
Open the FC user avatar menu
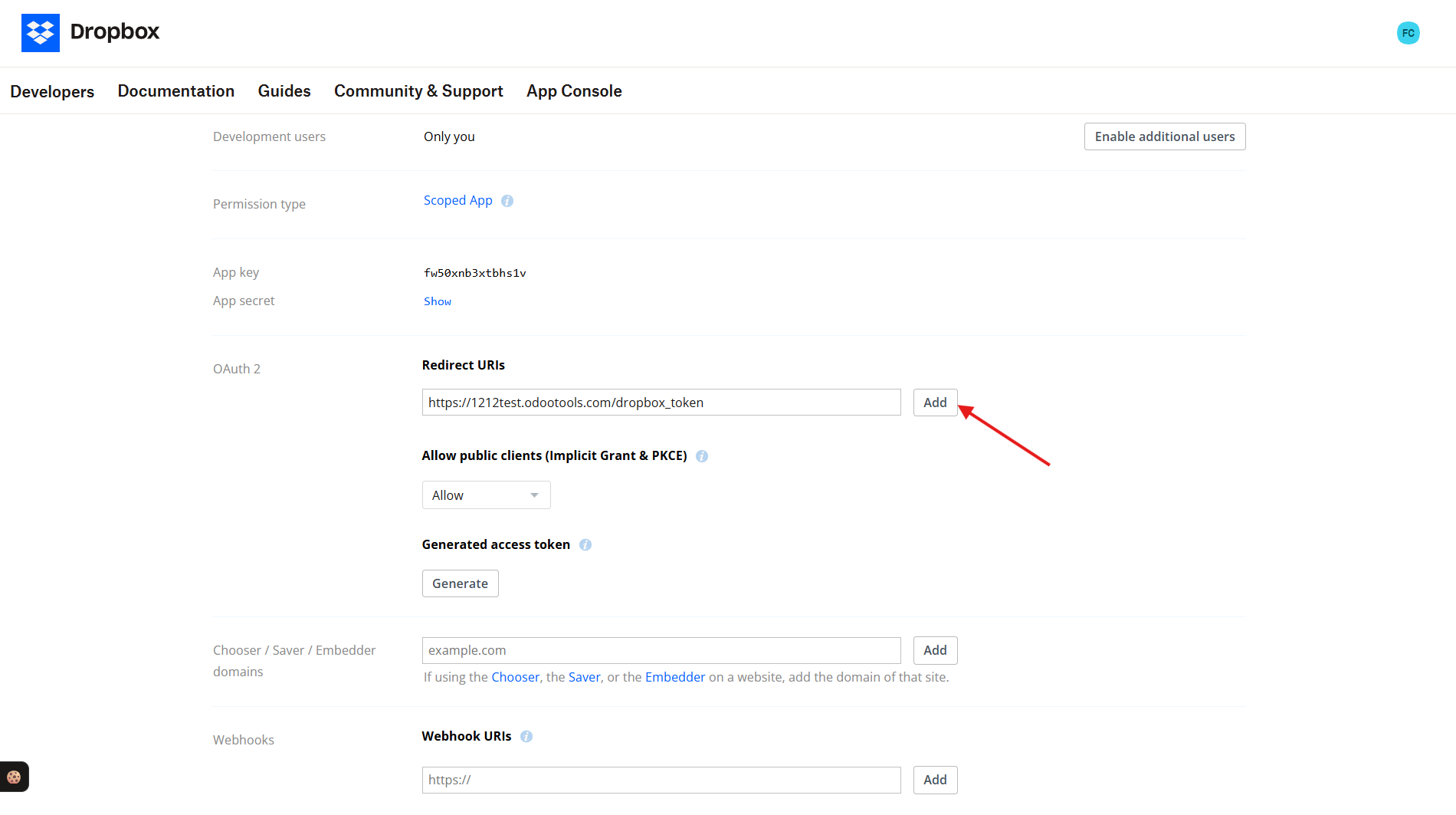point(1408,33)
